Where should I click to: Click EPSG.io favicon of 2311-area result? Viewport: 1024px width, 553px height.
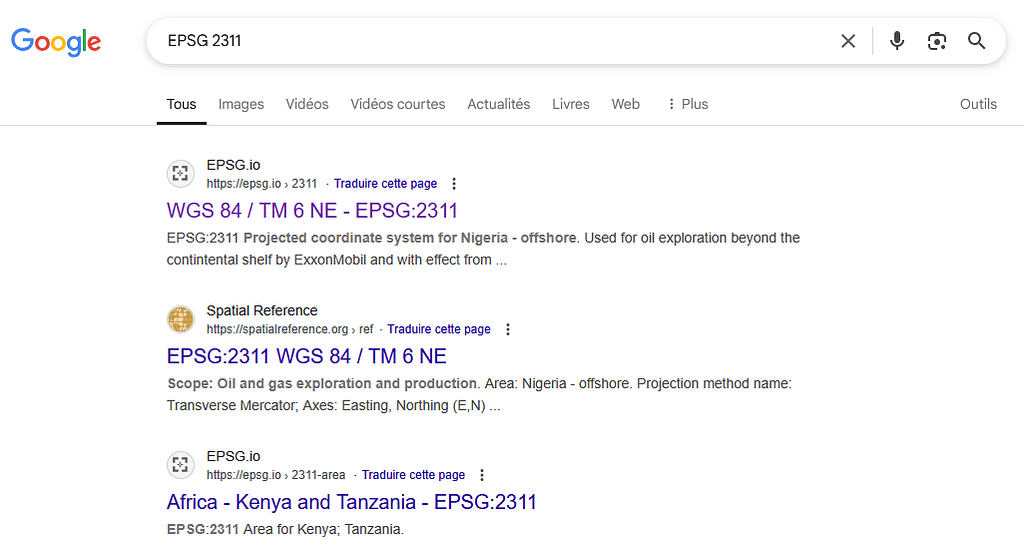tap(180, 465)
